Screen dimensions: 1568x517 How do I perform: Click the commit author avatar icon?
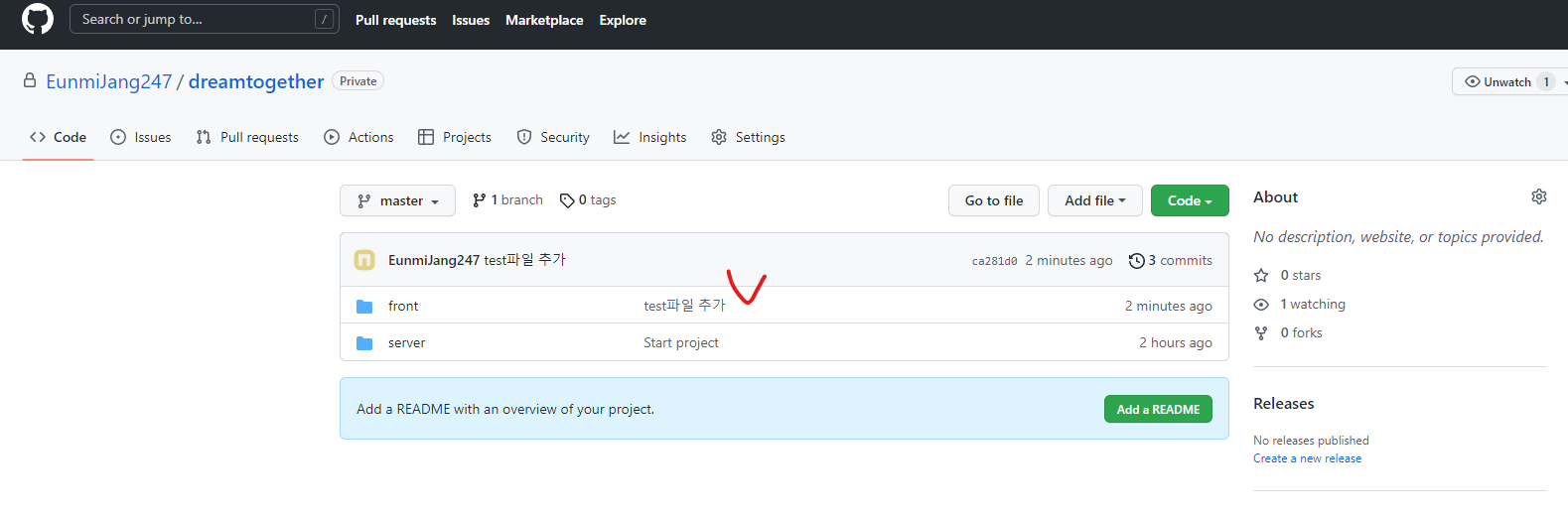tap(364, 260)
